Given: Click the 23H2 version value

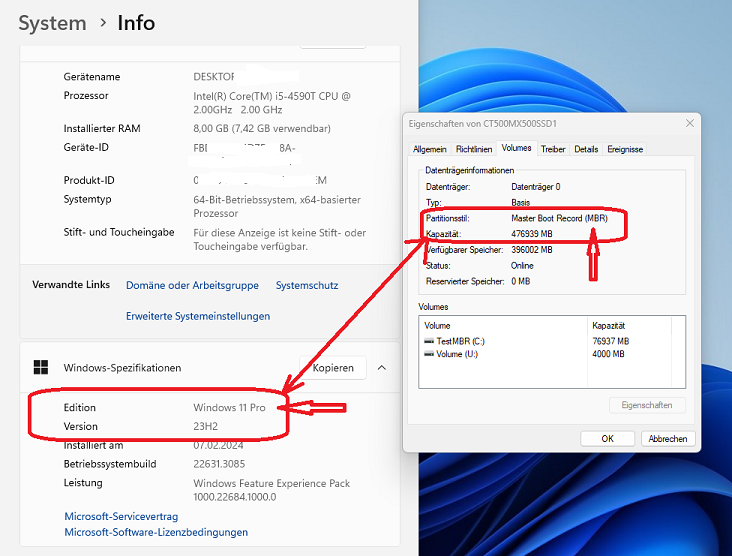Looking at the screenshot, I should pyautogui.click(x=205, y=426).
